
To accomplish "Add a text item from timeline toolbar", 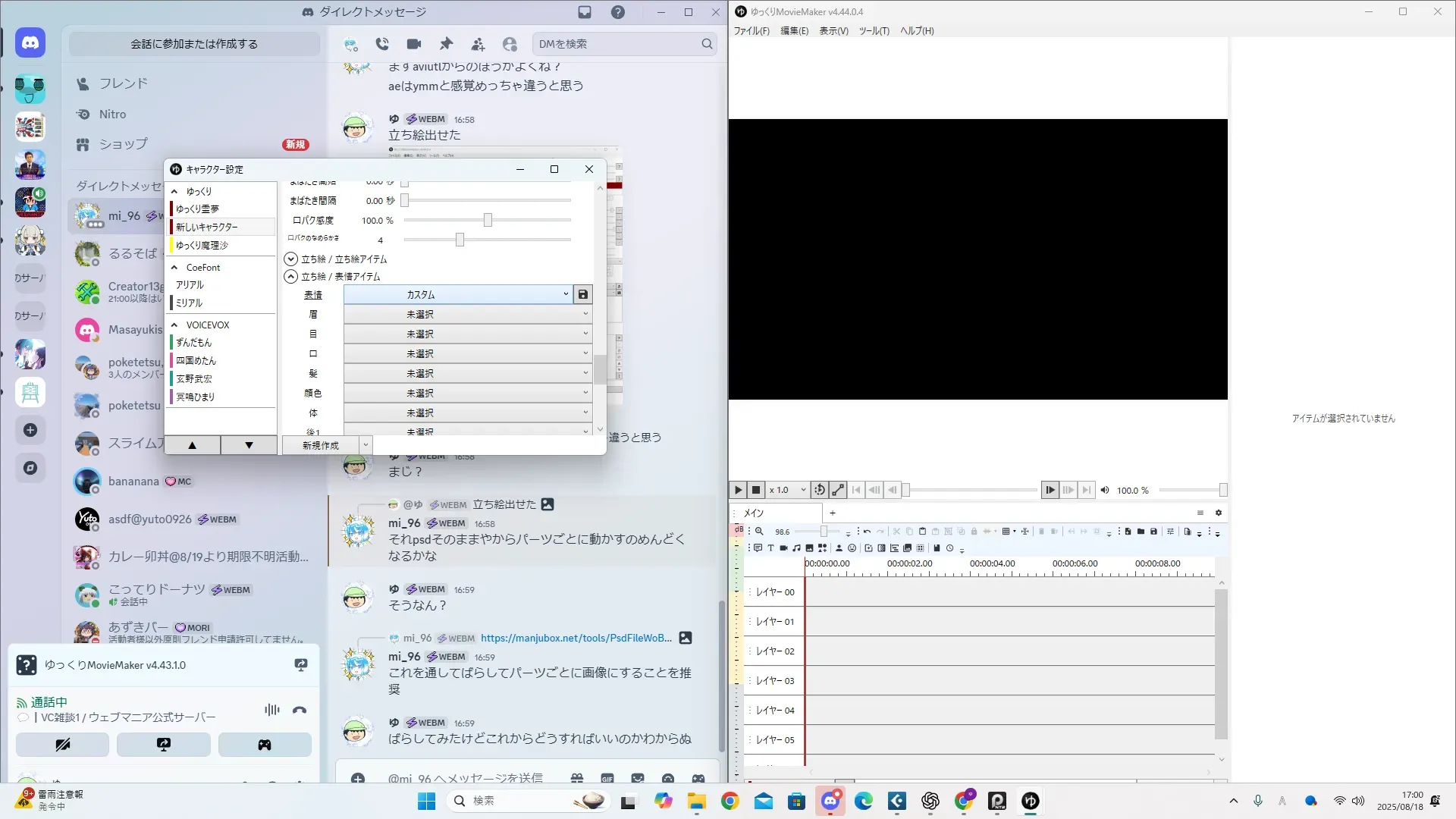I will (x=770, y=548).
